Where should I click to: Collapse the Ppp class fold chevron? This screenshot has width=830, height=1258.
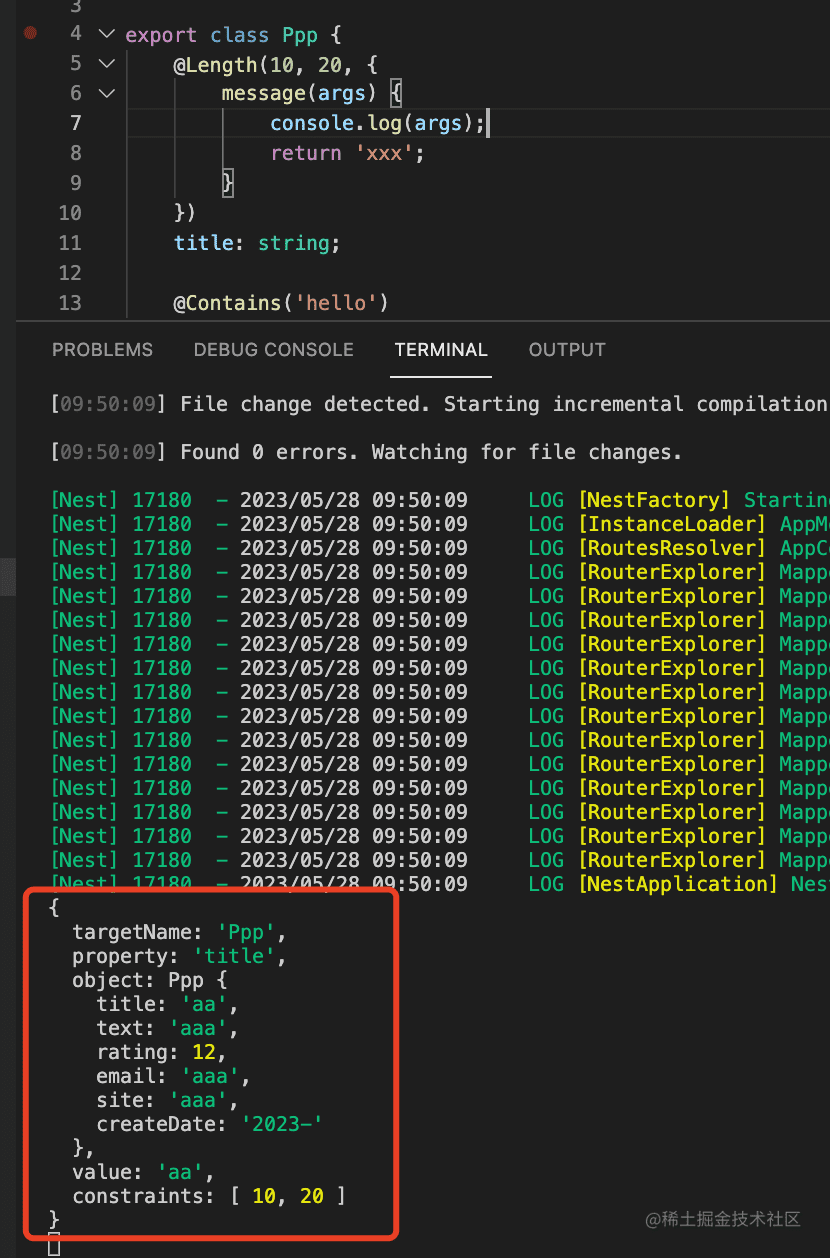tap(107, 34)
